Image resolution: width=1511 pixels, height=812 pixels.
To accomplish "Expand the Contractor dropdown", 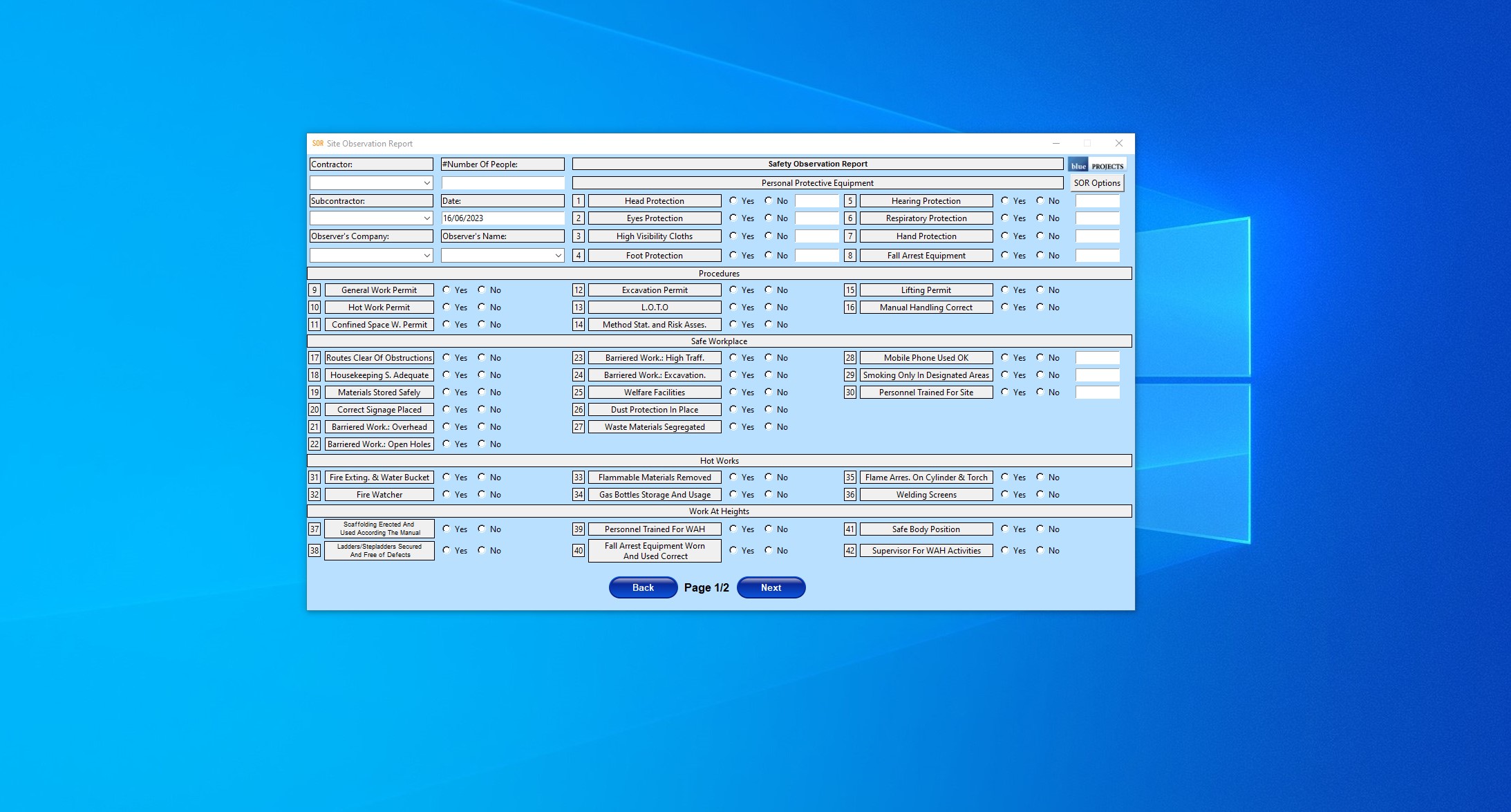I will tap(426, 183).
